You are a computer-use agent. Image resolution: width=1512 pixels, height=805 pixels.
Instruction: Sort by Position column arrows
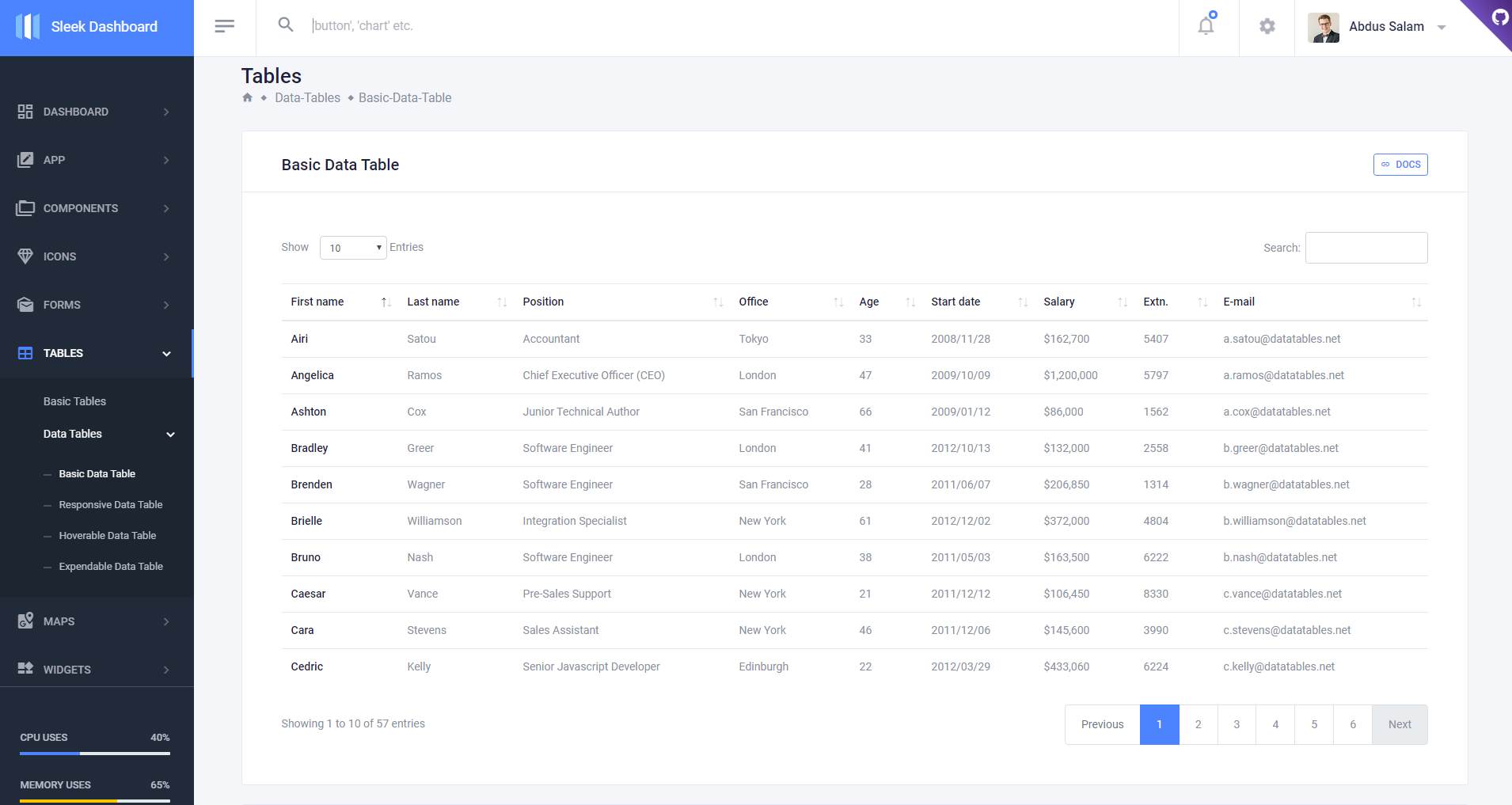tap(718, 302)
